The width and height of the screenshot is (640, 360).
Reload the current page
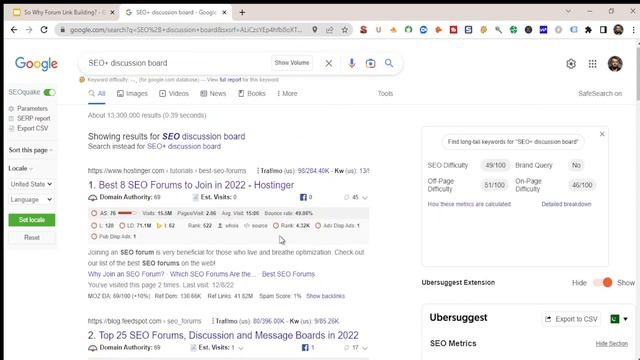(44, 30)
